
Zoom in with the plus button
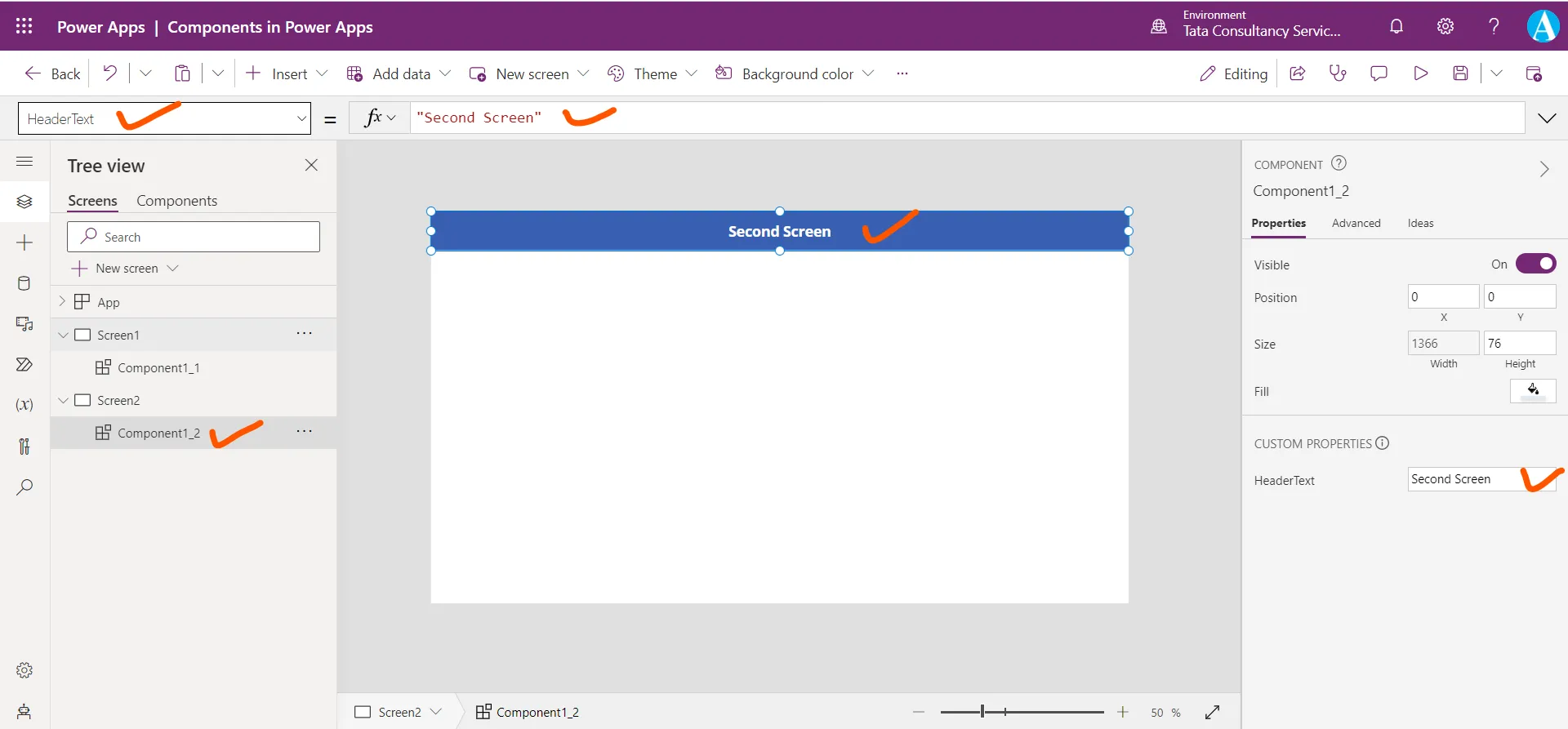[x=1123, y=712]
